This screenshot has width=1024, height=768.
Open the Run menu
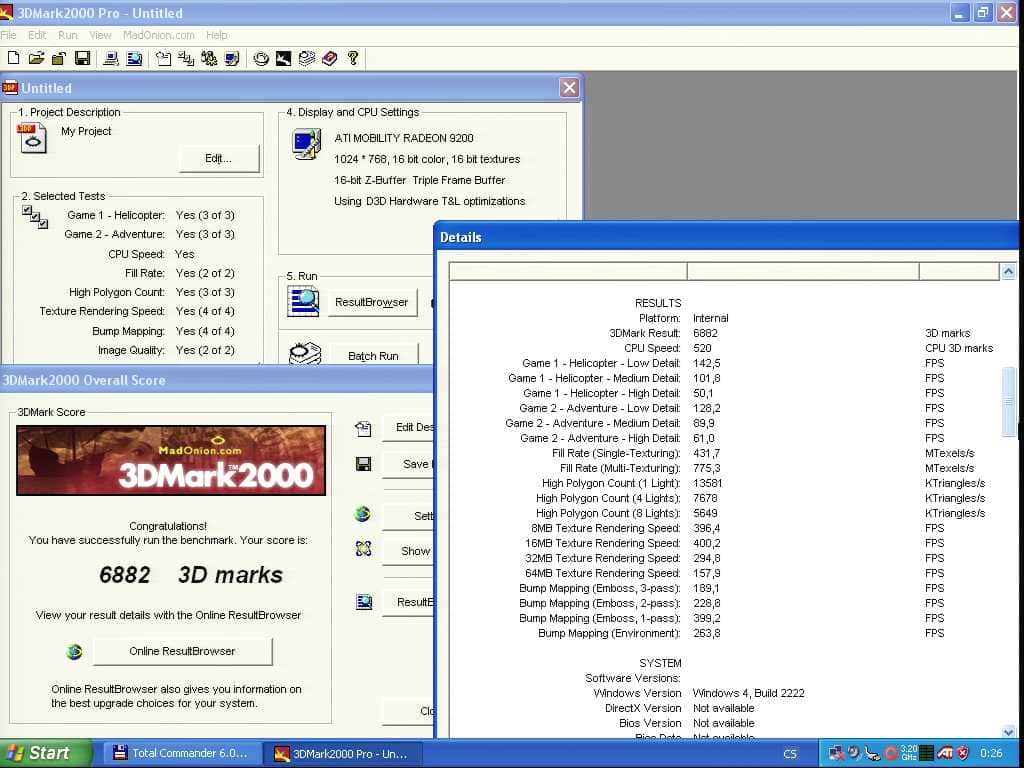[67, 35]
